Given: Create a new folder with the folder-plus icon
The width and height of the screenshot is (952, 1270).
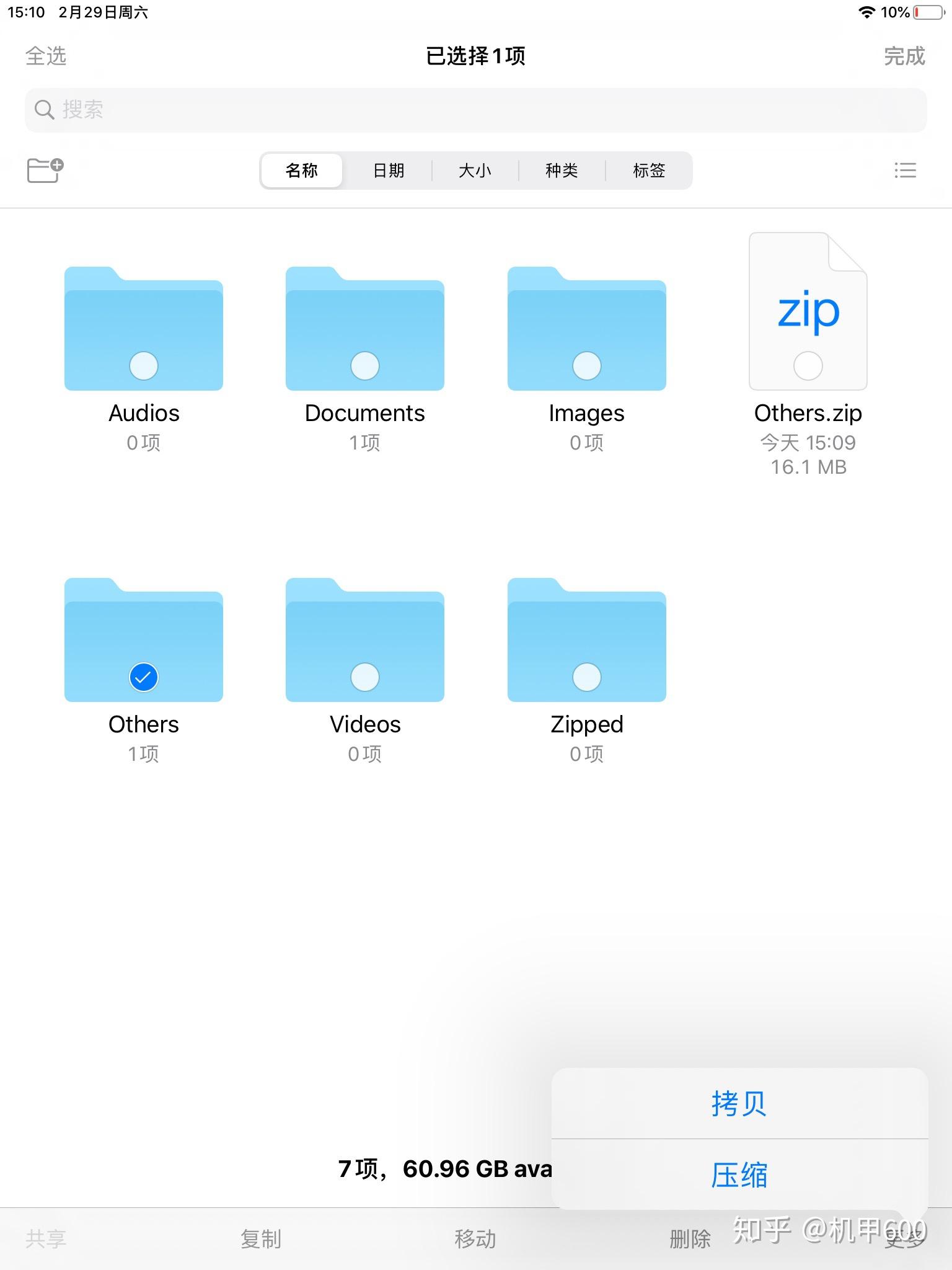Looking at the screenshot, I should pyautogui.click(x=45, y=170).
